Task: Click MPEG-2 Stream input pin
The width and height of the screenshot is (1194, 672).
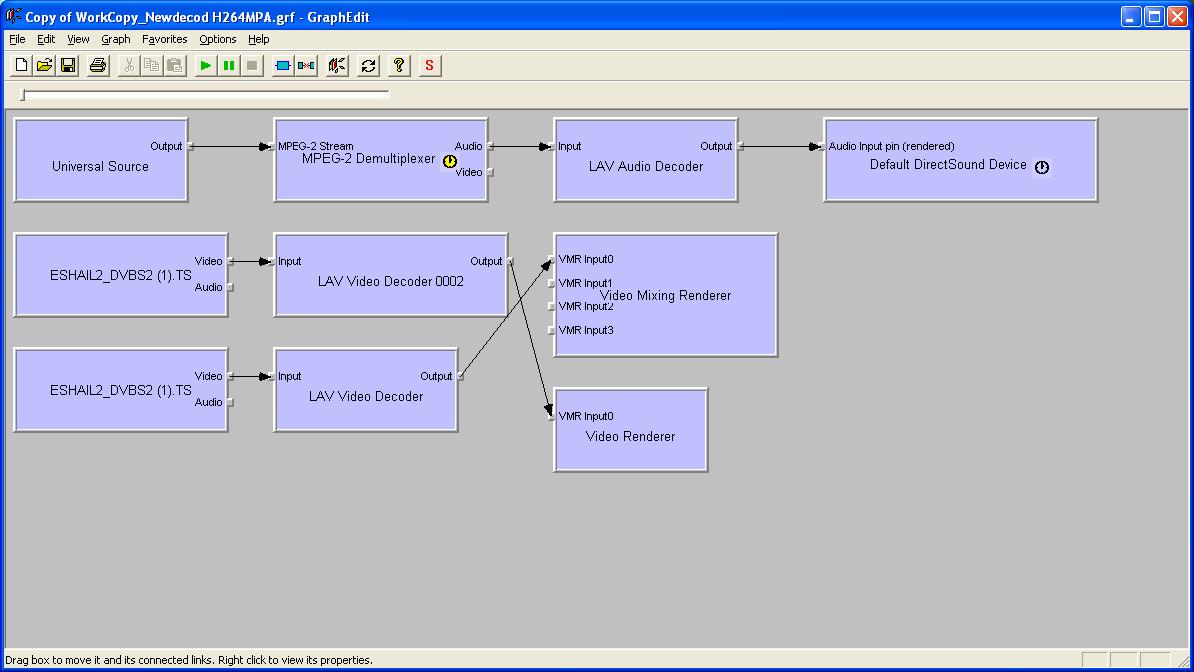Action: tap(271, 146)
